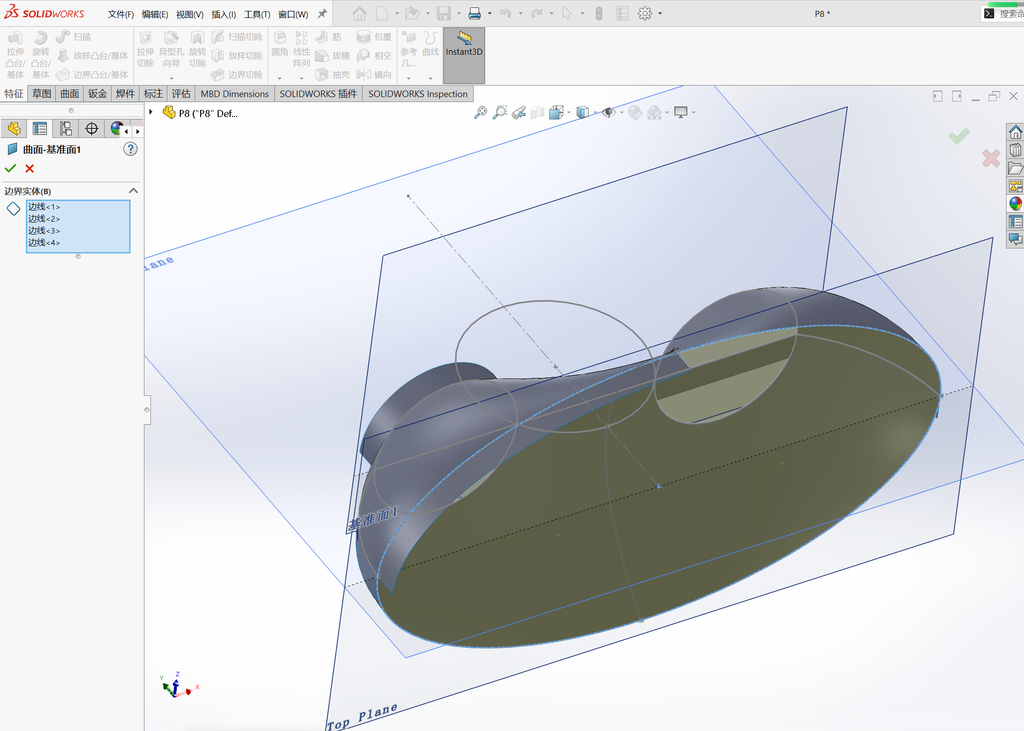The image size is (1024, 731).
Task: Switch to the MBD Dimensions tab
Action: 234,93
